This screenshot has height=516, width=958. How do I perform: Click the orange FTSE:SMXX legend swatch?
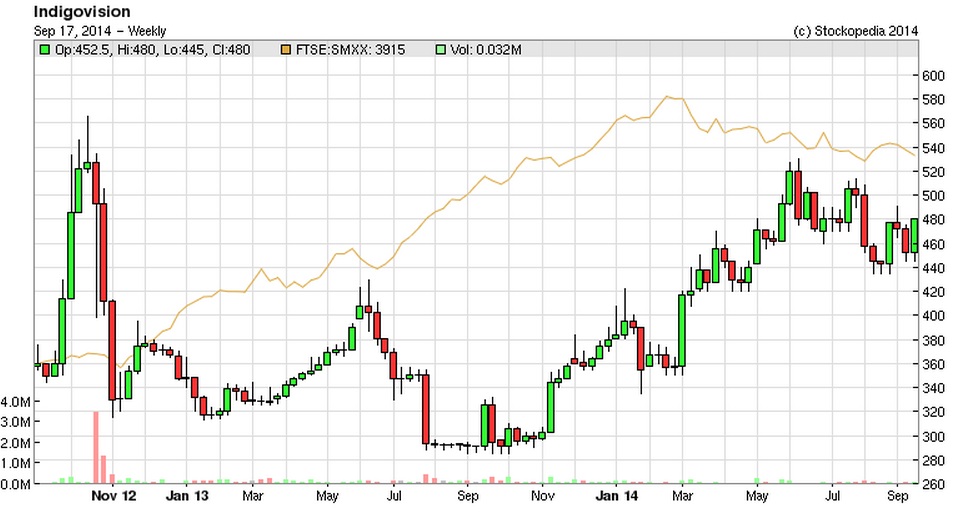click(285, 49)
